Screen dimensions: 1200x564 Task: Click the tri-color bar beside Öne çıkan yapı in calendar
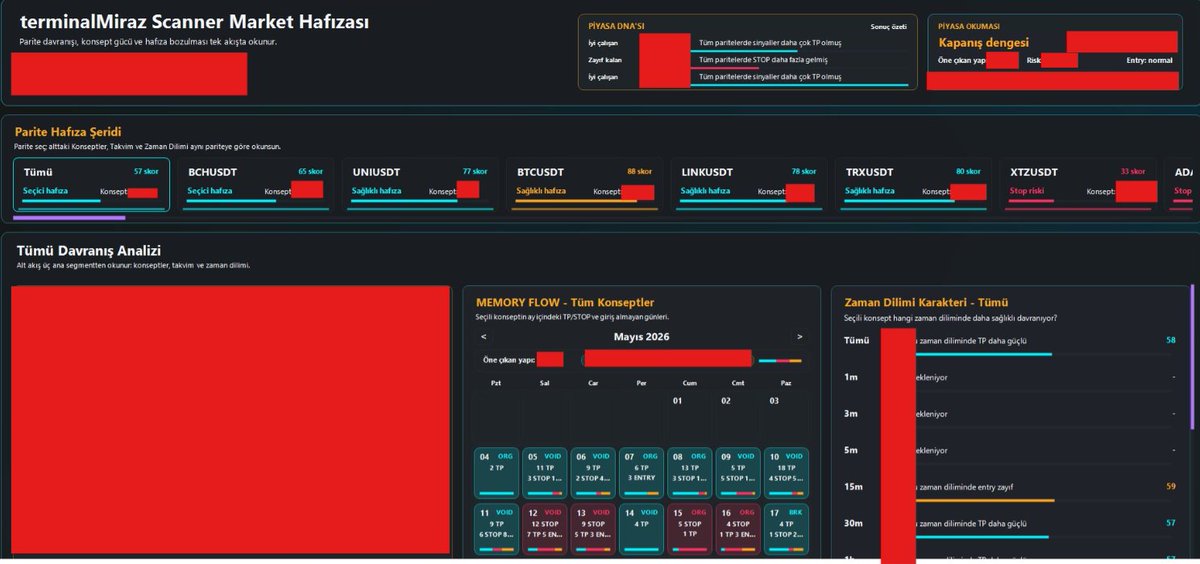780,360
